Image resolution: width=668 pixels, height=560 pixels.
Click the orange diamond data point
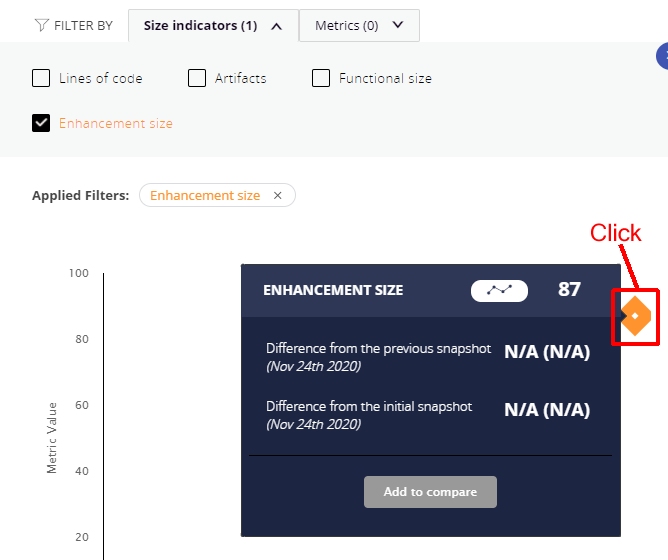point(635,316)
